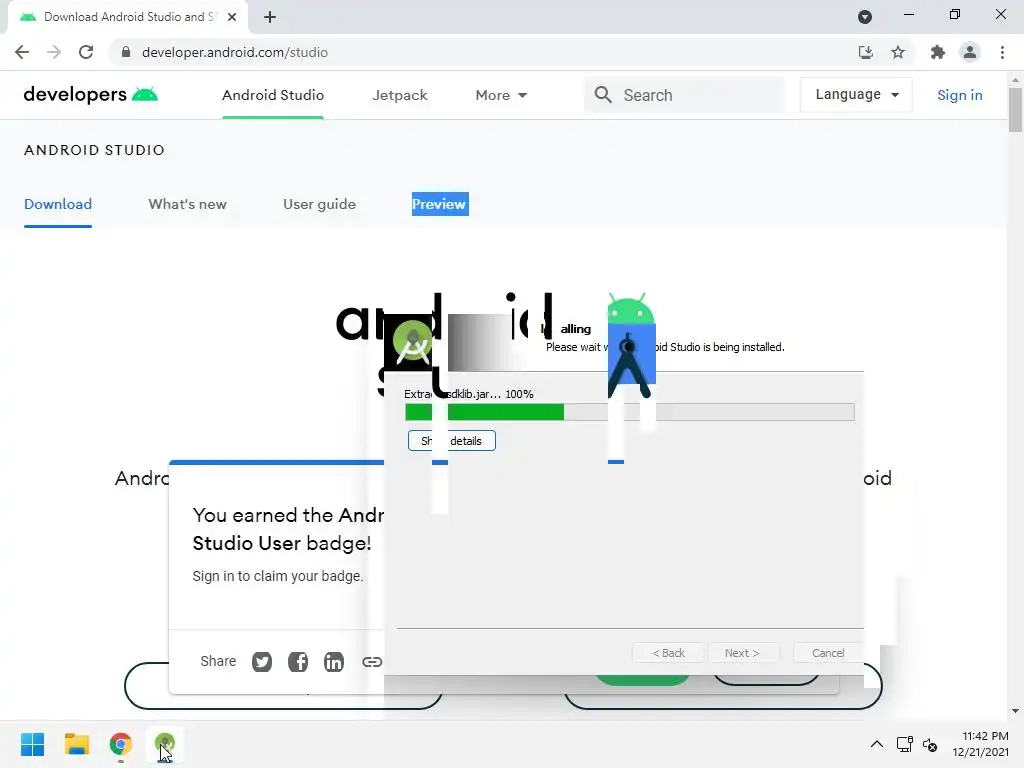Open File Explorer from the taskbar
The width and height of the screenshot is (1024, 768).
(76, 744)
